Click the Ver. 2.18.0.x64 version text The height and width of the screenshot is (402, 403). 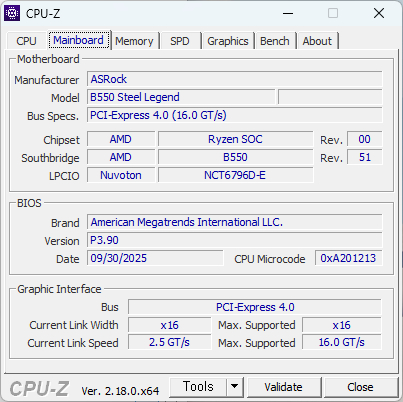pos(120,391)
